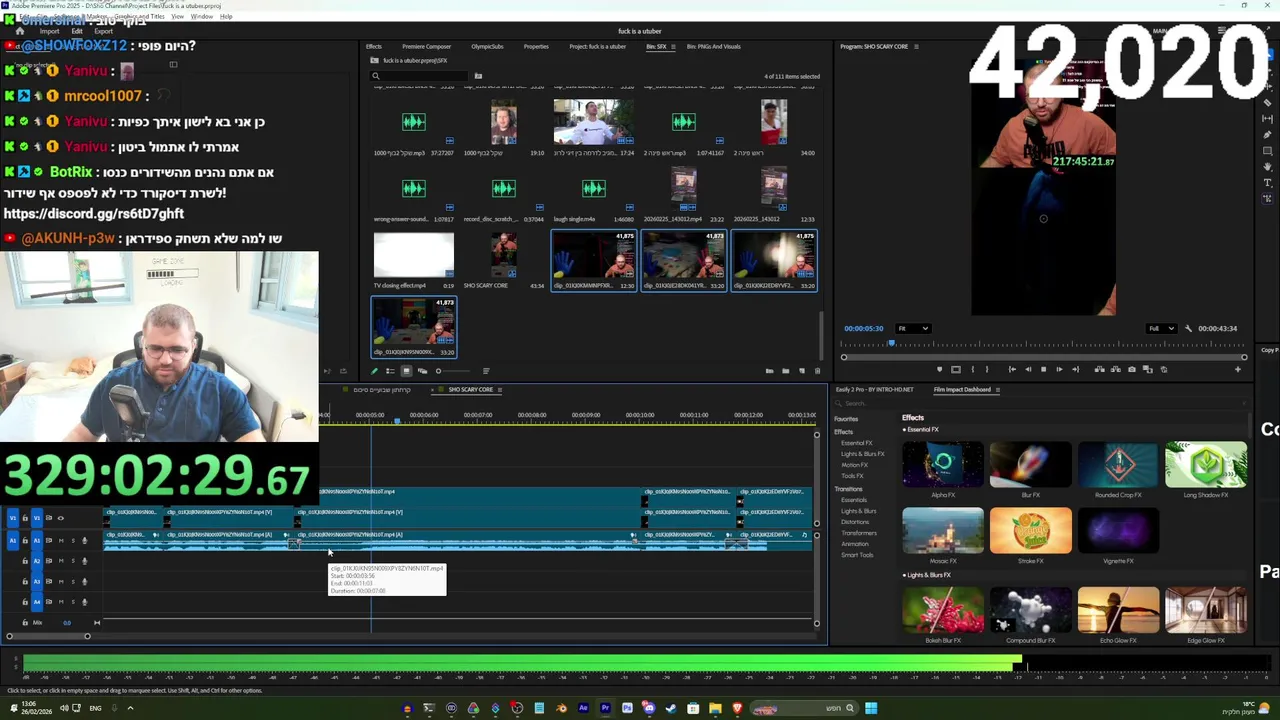Open Film Impact Dashboard panel menu

(x=997, y=390)
